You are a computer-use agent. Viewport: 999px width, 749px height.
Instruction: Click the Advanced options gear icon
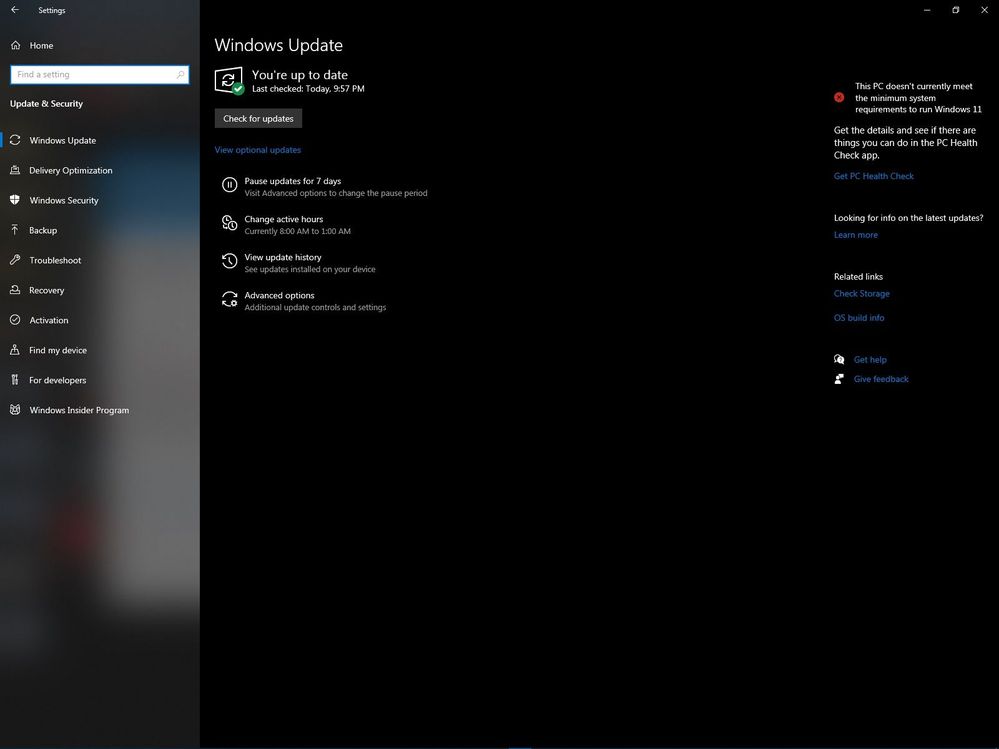click(229, 299)
